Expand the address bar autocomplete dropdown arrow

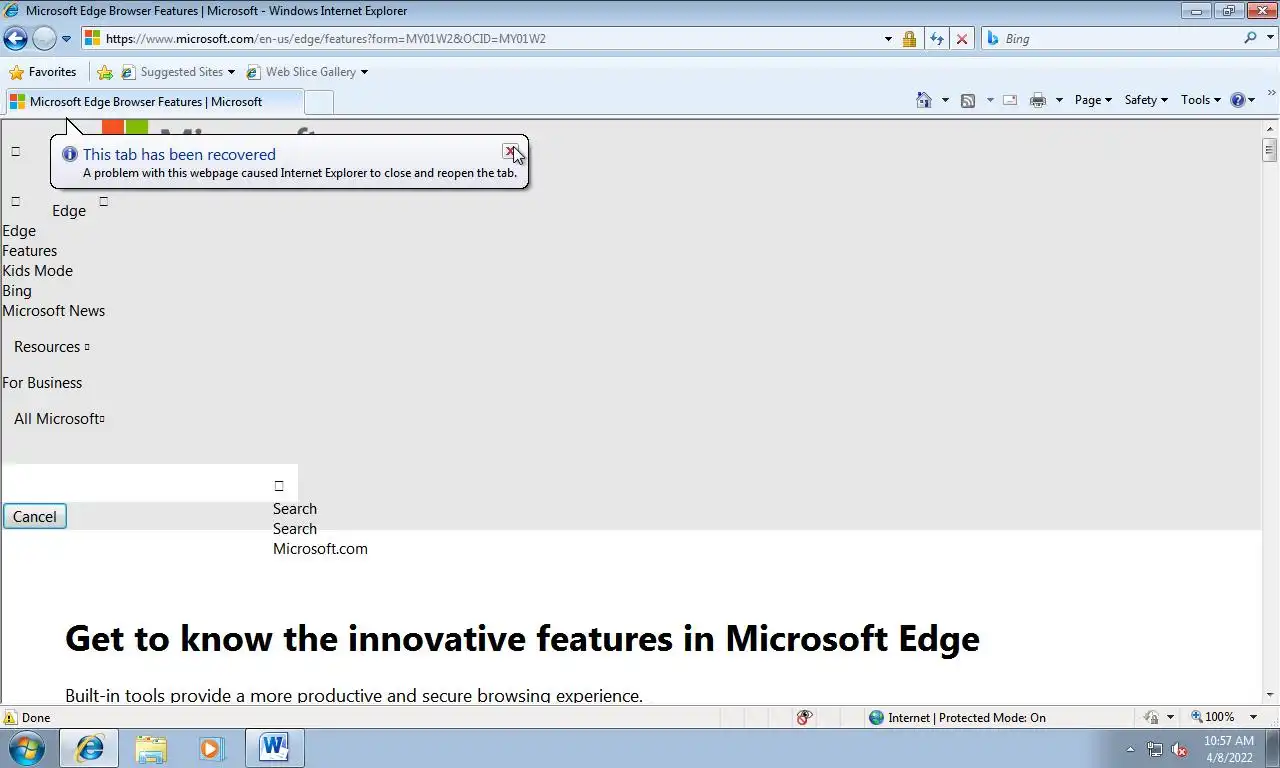click(x=888, y=39)
